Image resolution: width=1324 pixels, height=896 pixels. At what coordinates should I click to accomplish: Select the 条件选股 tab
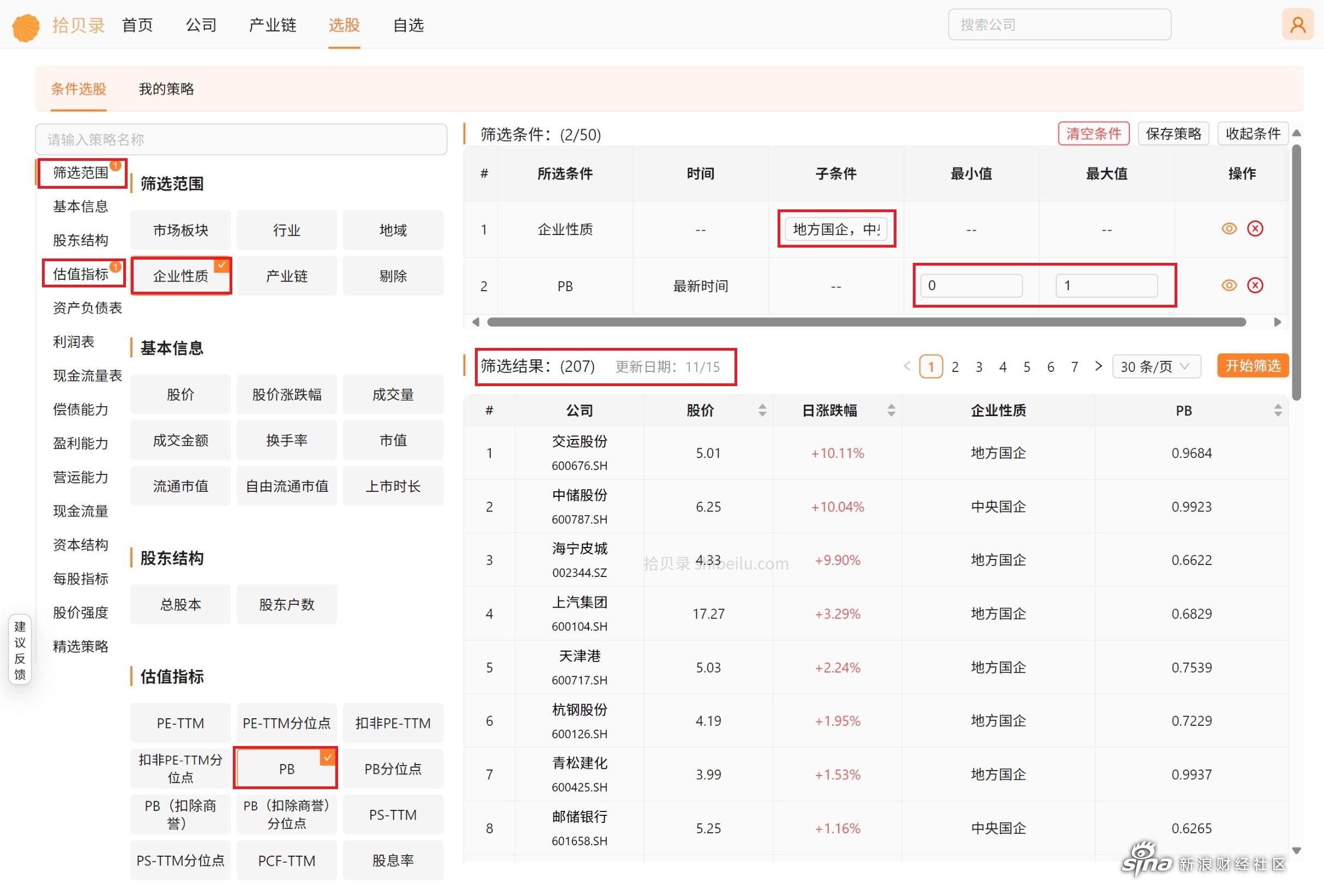[79, 89]
